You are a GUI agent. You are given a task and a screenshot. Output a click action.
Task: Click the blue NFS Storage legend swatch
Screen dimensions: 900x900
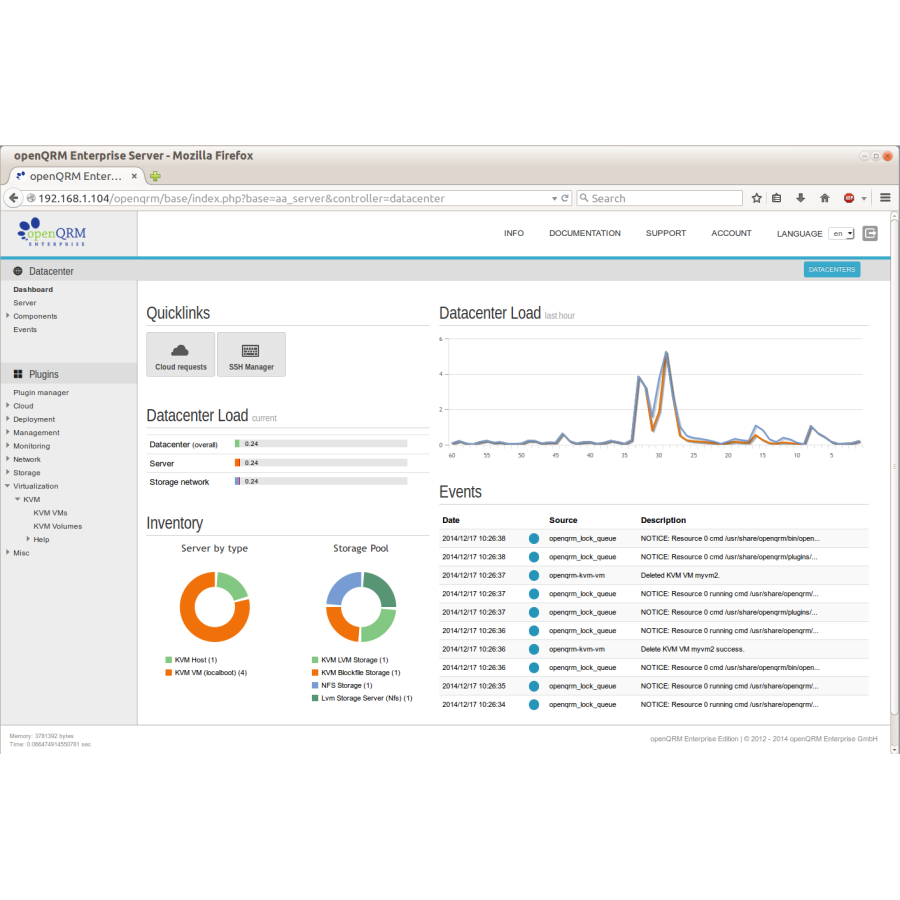pyautogui.click(x=315, y=685)
